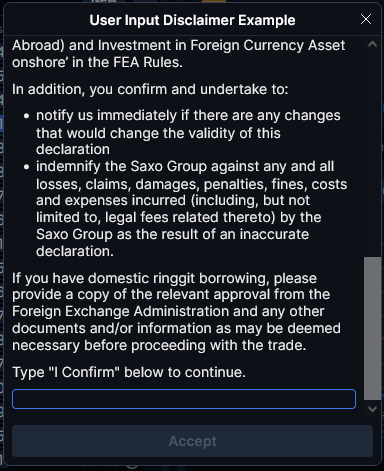Focus the "I Confirm" text input field

[x=184, y=399]
